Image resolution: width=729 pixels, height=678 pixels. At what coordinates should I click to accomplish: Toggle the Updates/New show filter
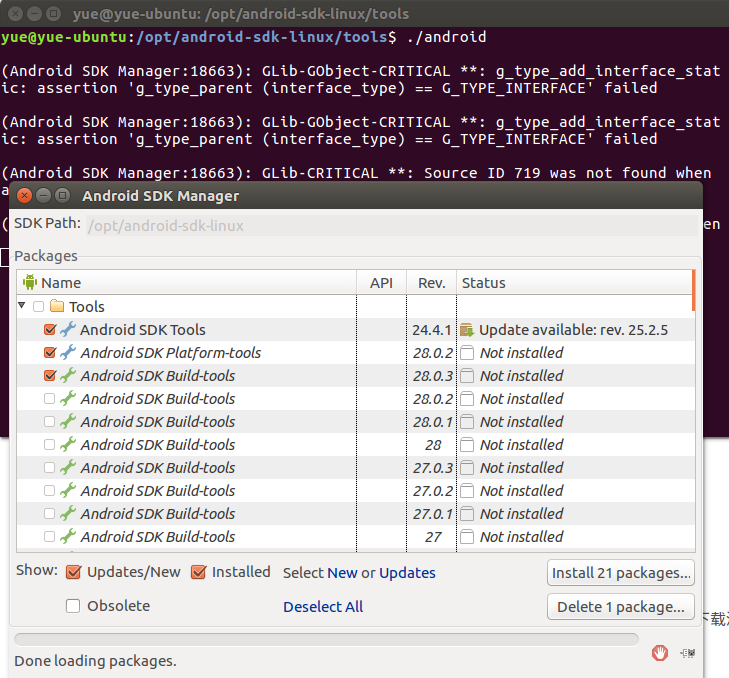pos(73,572)
